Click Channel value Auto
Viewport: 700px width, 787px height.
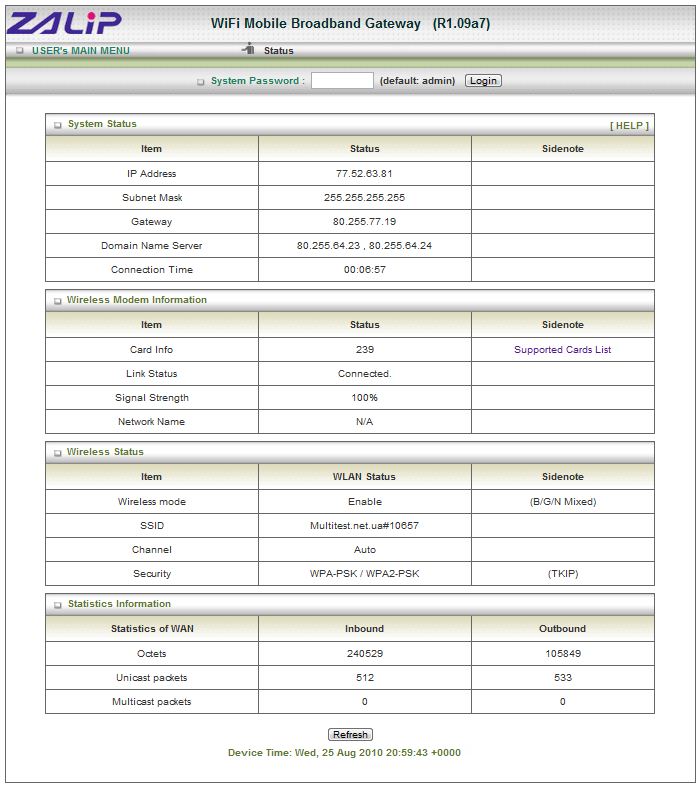point(365,550)
